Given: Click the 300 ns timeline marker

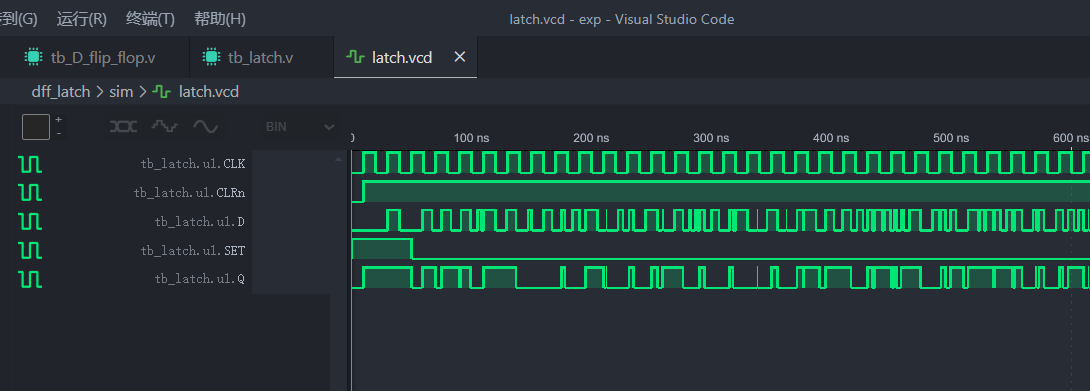Looking at the screenshot, I should (x=712, y=138).
